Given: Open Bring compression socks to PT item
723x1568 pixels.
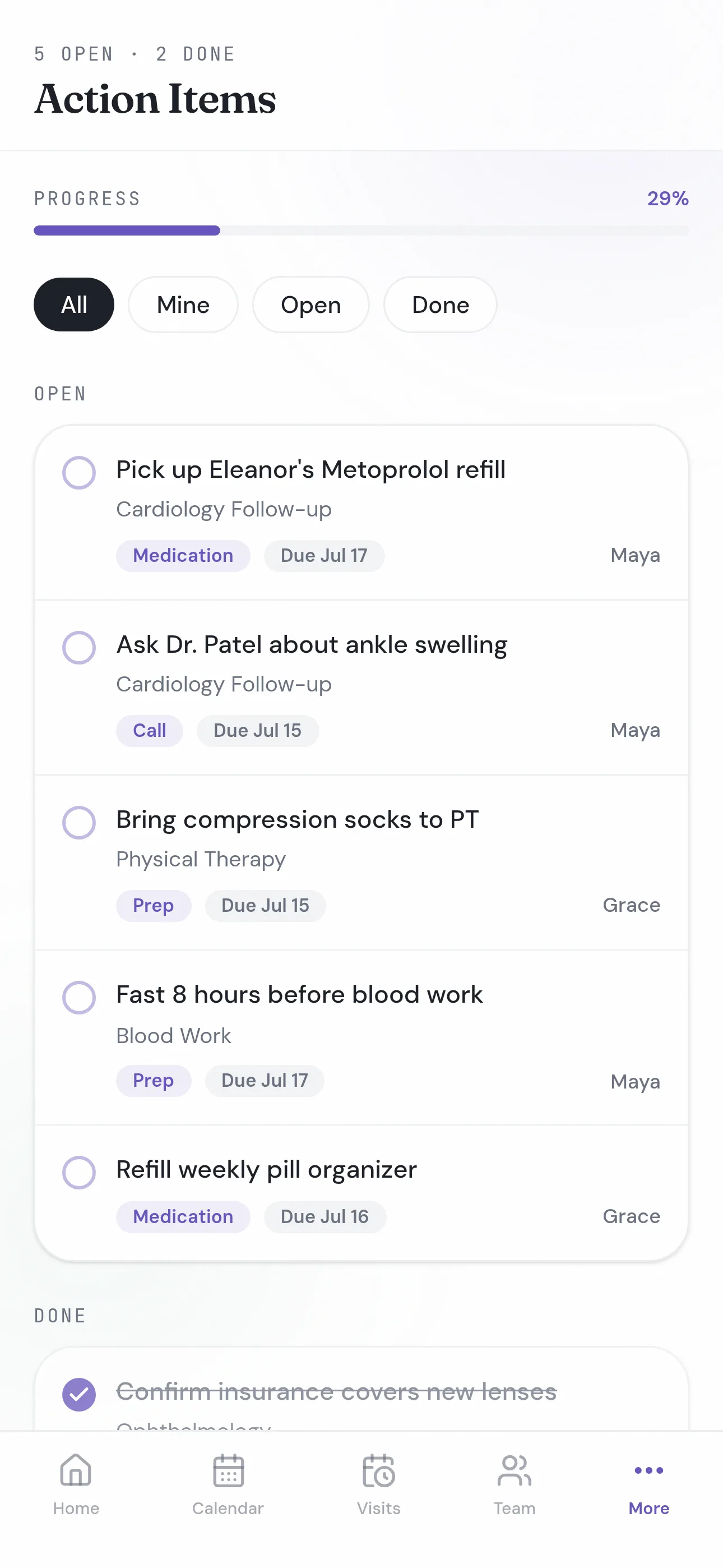Looking at the screenshot, I should (361, 862).
